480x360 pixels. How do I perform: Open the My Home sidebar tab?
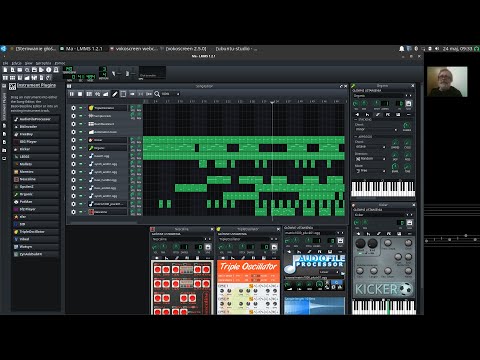click(4, 150)
